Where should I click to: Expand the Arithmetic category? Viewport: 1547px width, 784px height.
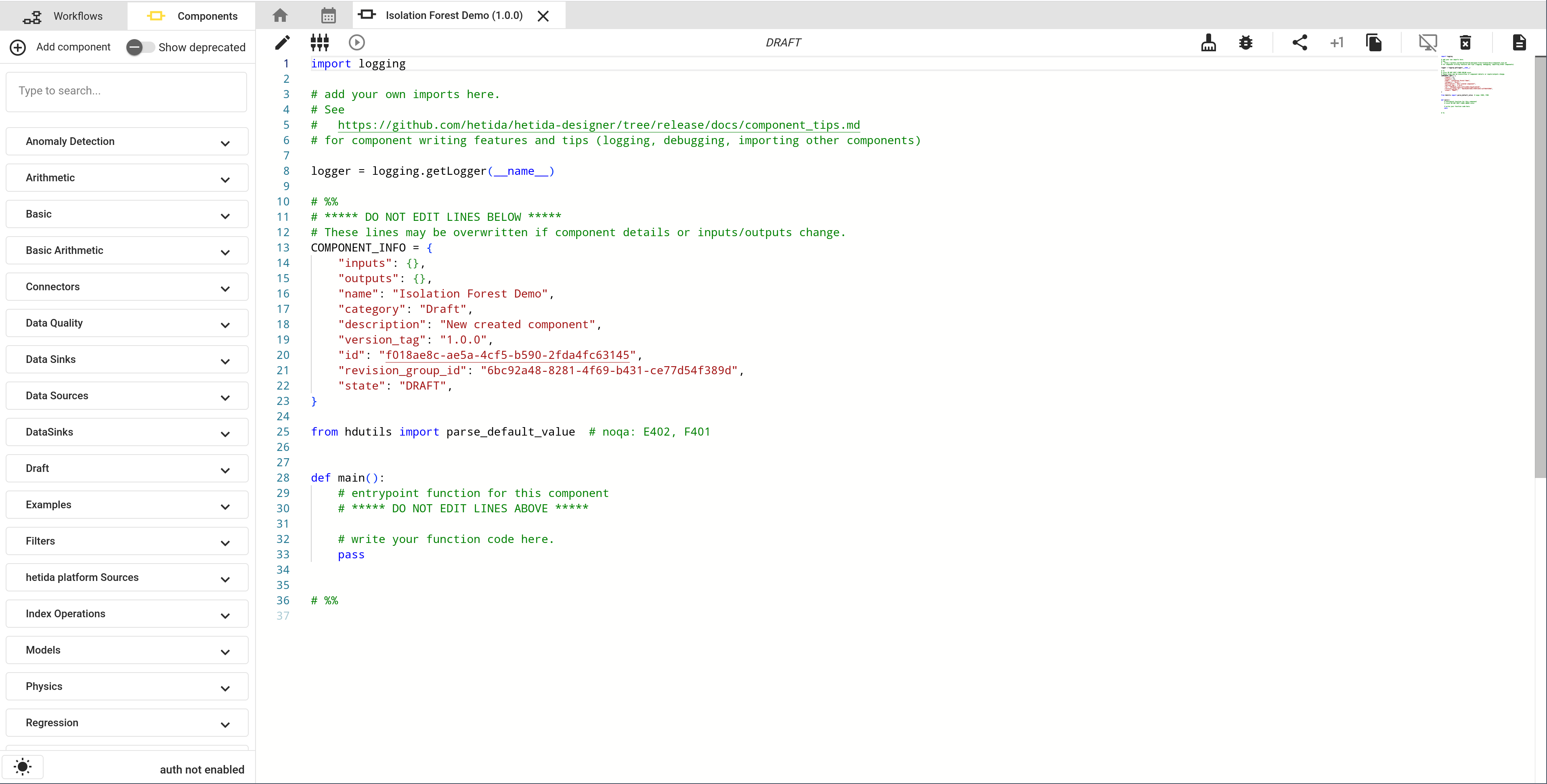point(127,178)
